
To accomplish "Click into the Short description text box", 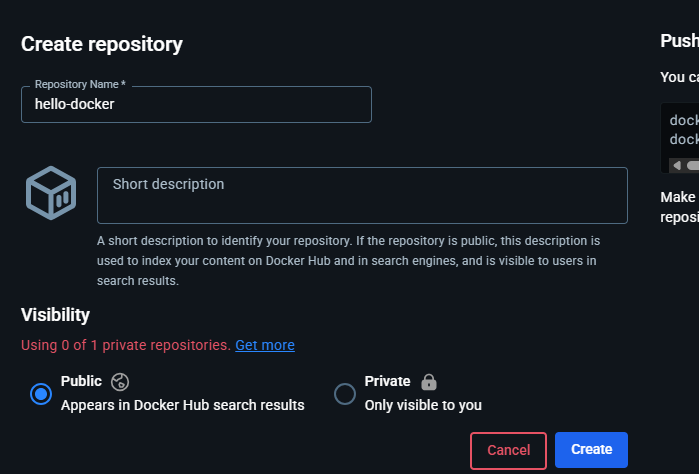I will [362, 195].
